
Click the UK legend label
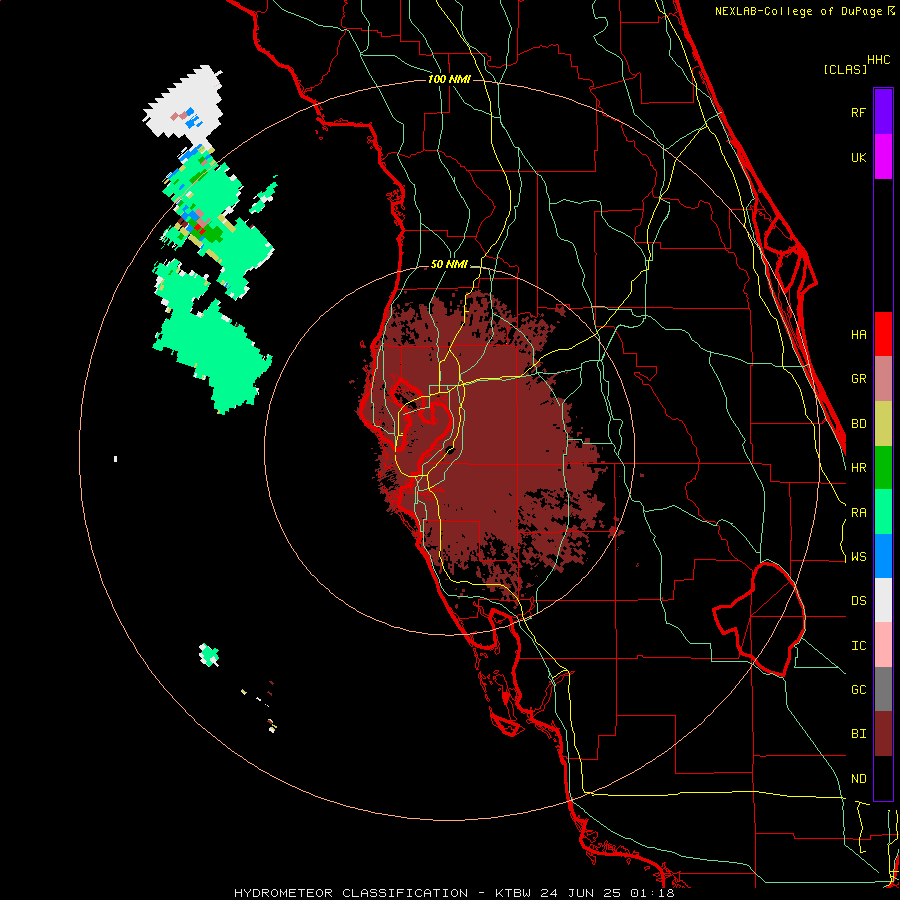[858, 157]
